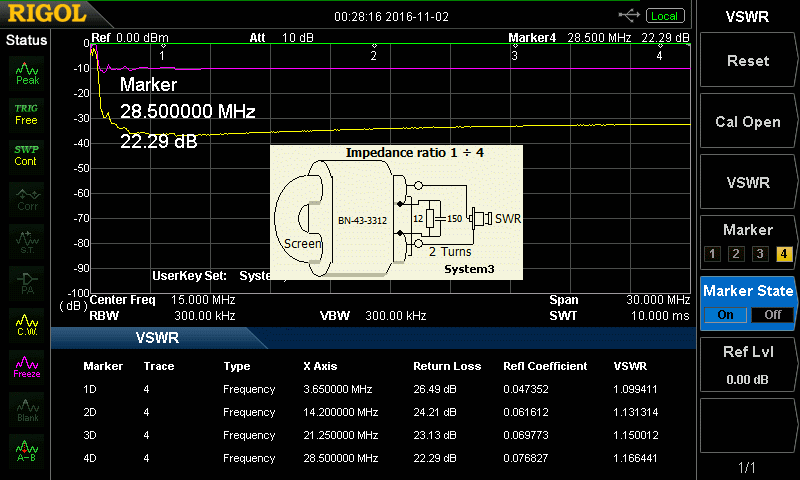
Task: Click the PA preamplifier status icon
Action: click(x=27, y=282)
